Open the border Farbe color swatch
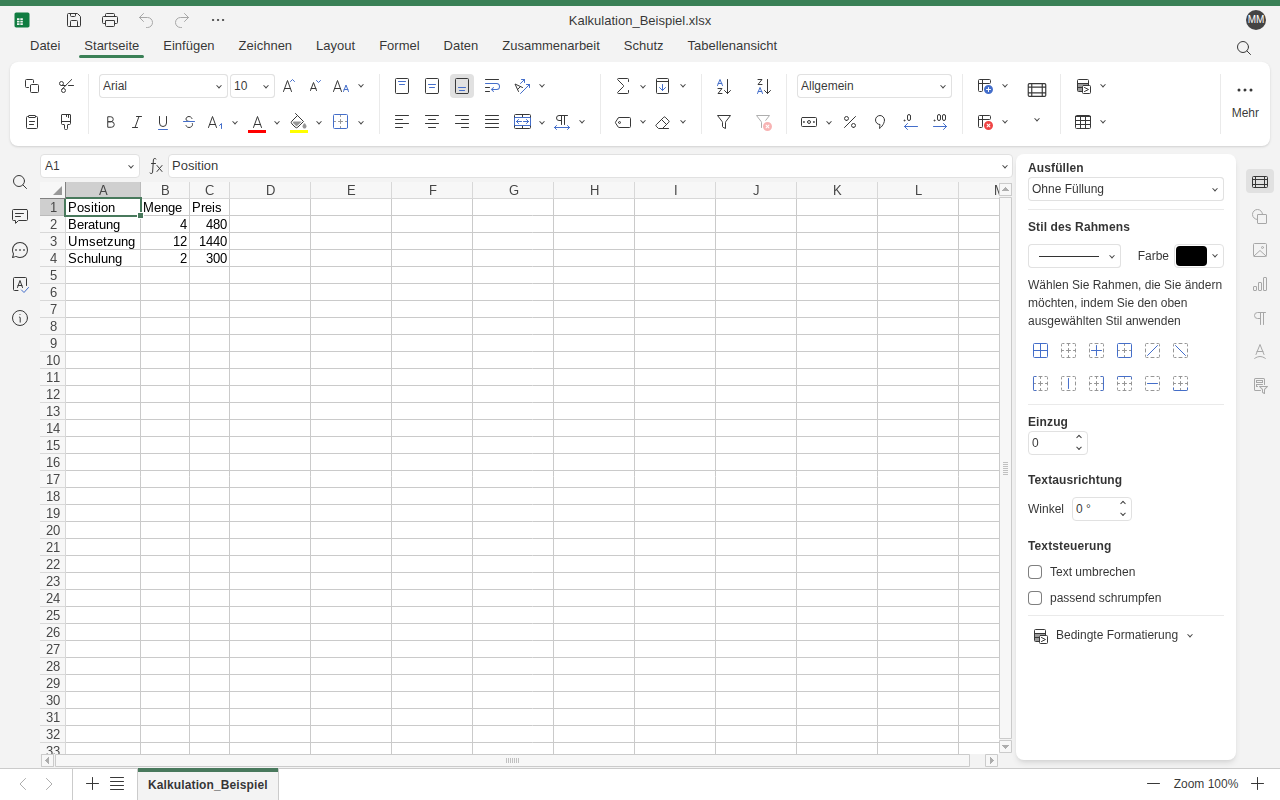 click(1199, 256)
